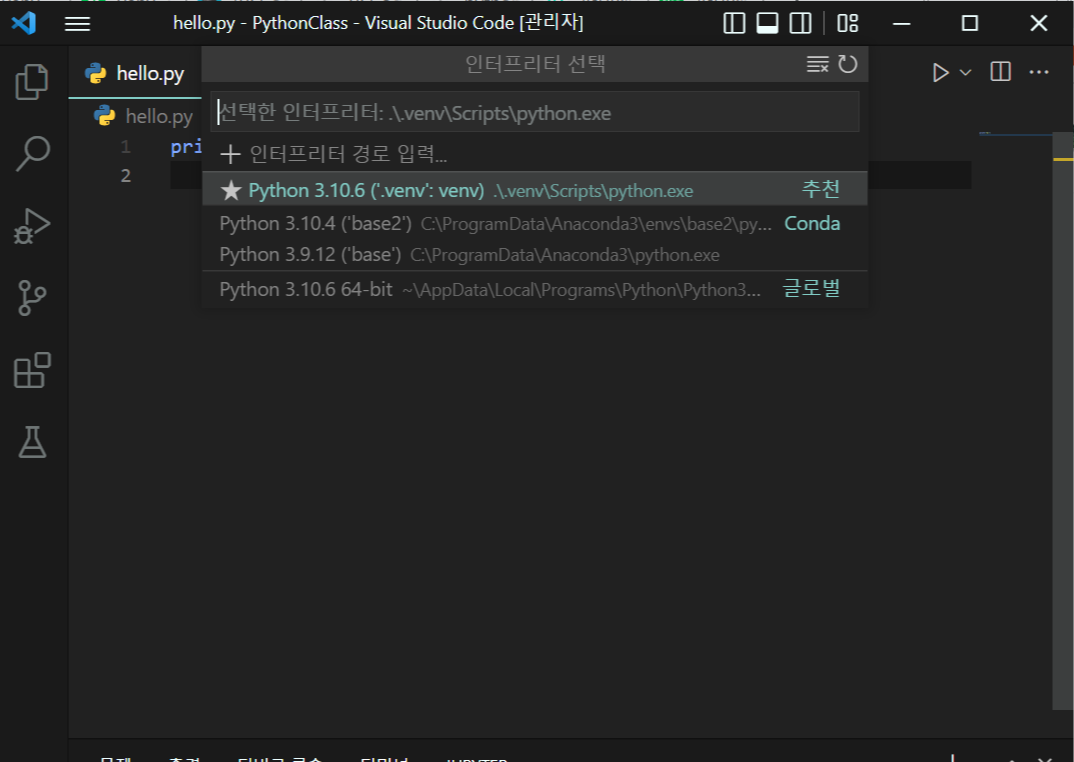Toggle the primary side bar layout button

coord(734,23)
